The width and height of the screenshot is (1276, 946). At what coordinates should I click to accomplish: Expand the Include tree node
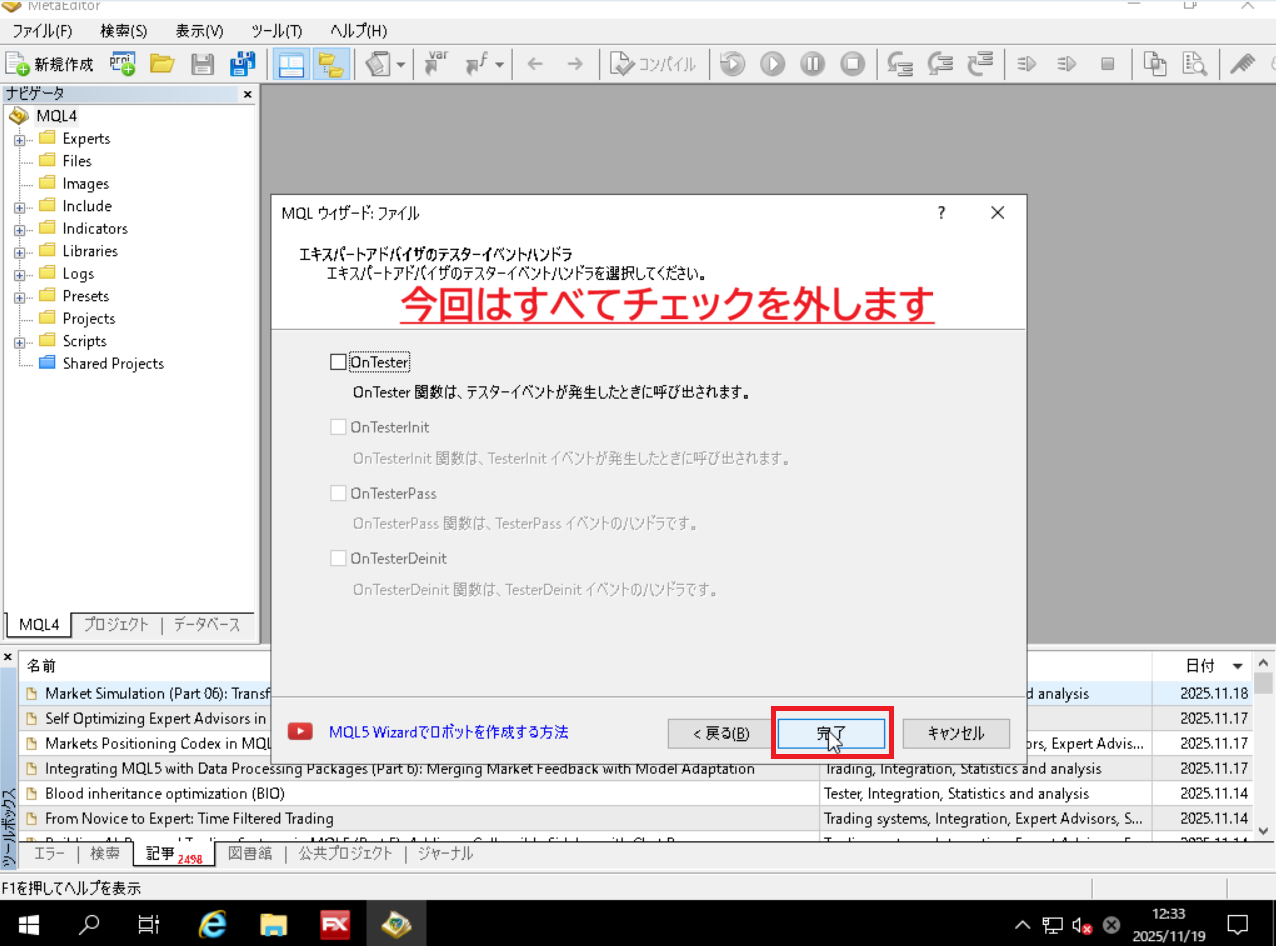22,205
